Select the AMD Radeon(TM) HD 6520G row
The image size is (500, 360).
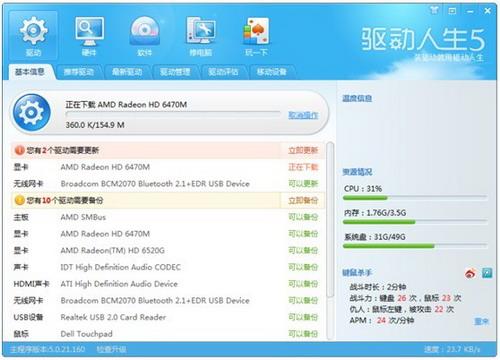pyautogui.click(x=168, y=250)
